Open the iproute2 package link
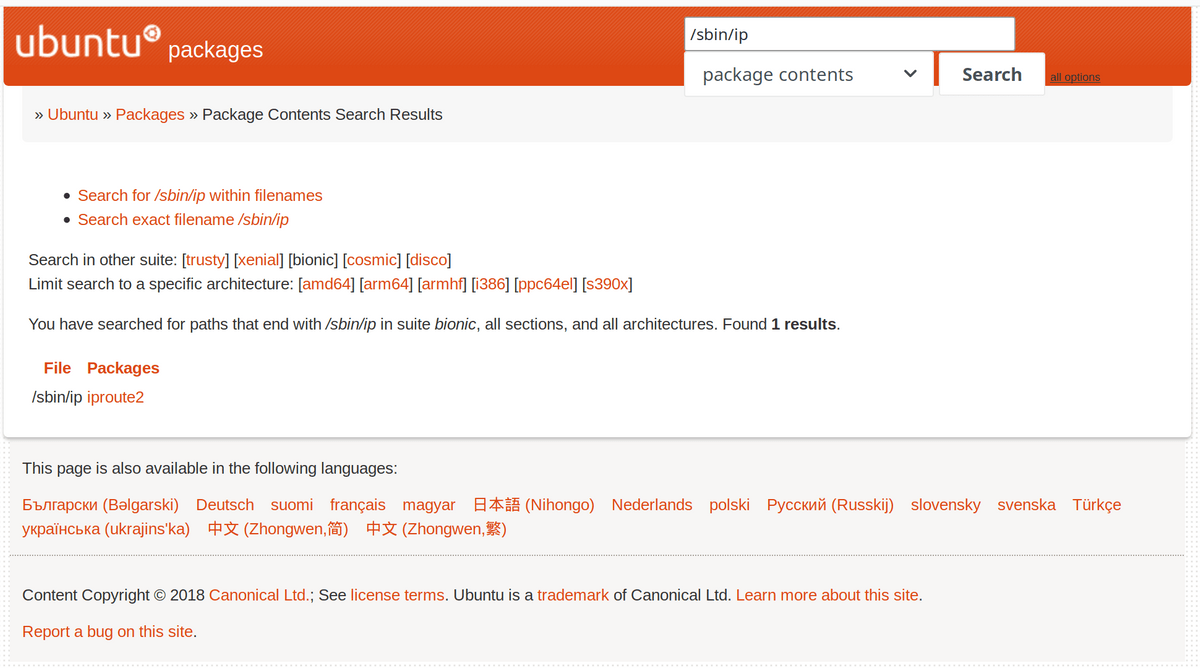The width and height of the screenshot is (1200, 668). [x=115, y=398]
